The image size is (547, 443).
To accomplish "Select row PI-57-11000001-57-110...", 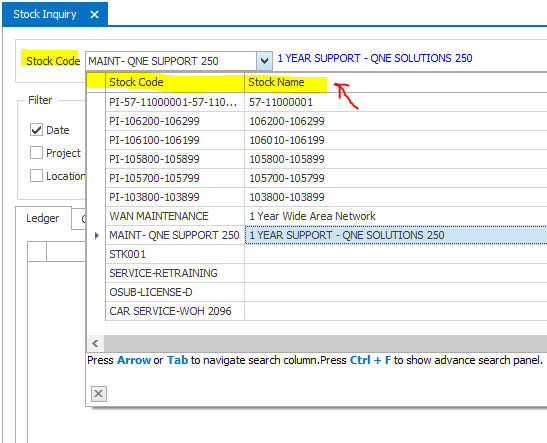I will (x=175, y=102).
